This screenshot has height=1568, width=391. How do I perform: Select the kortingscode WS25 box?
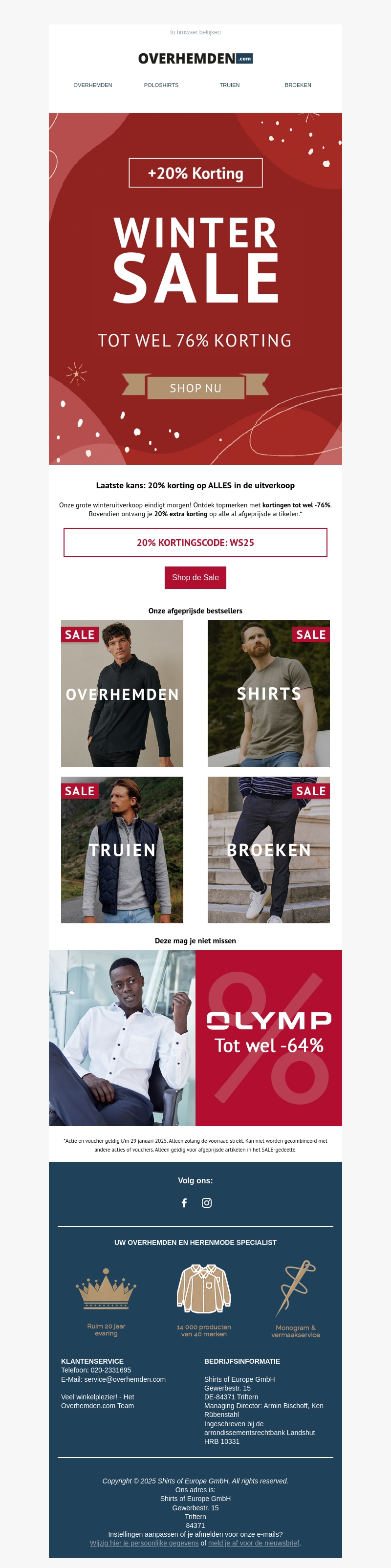195,543
